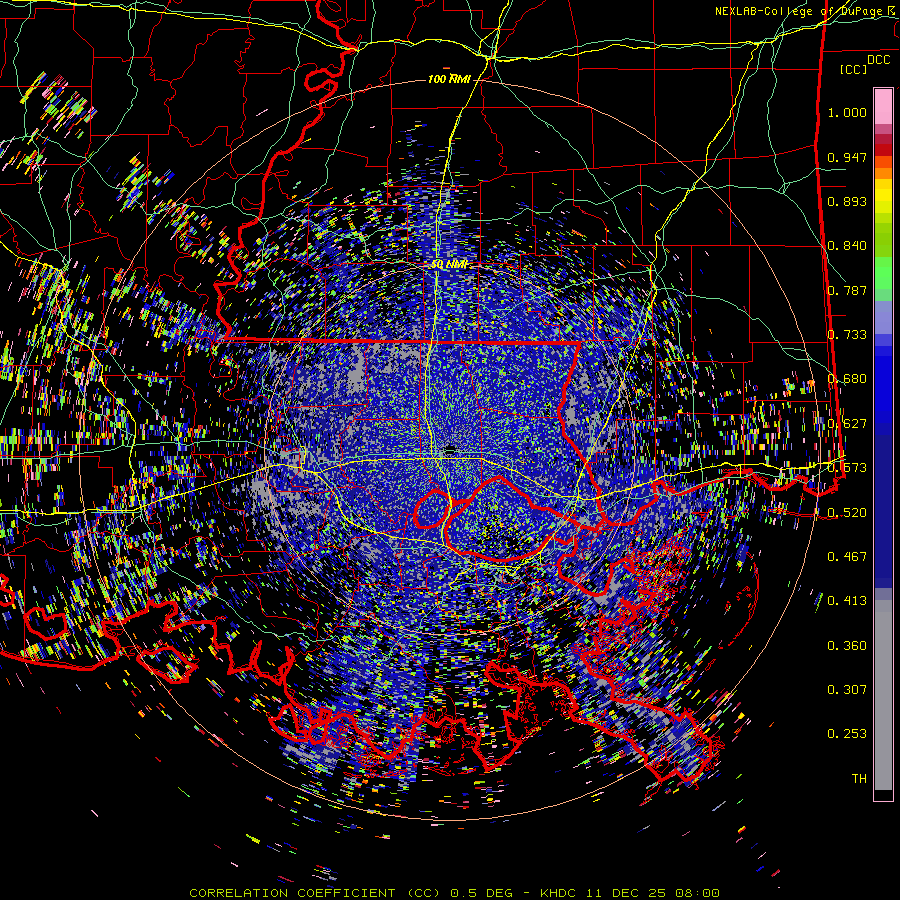This screenshot has height=900, width=900.
Task: Select the 0.733 scale value
Action: click(847, 335)
